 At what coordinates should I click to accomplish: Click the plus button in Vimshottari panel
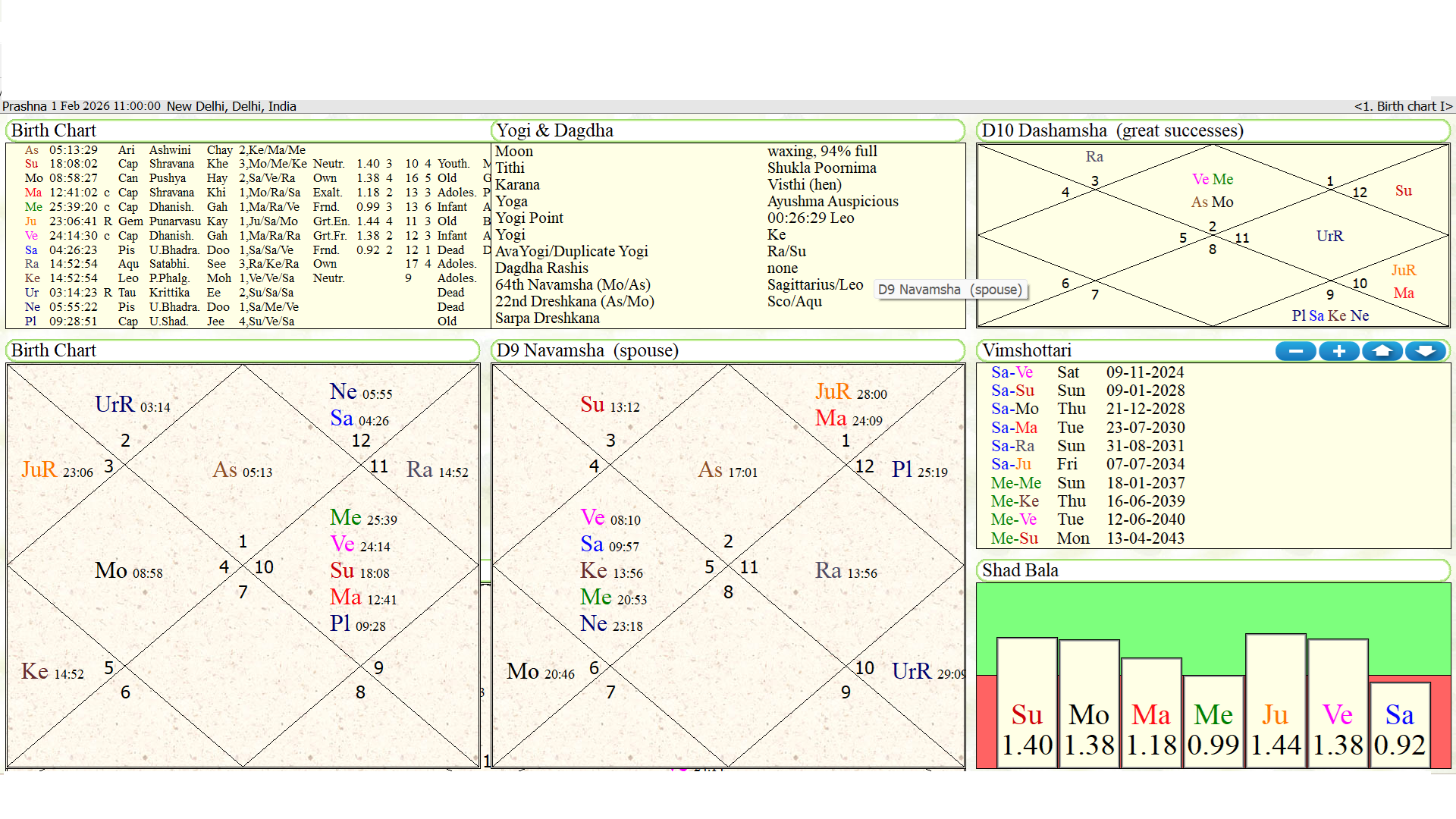tap(1338, 351)
